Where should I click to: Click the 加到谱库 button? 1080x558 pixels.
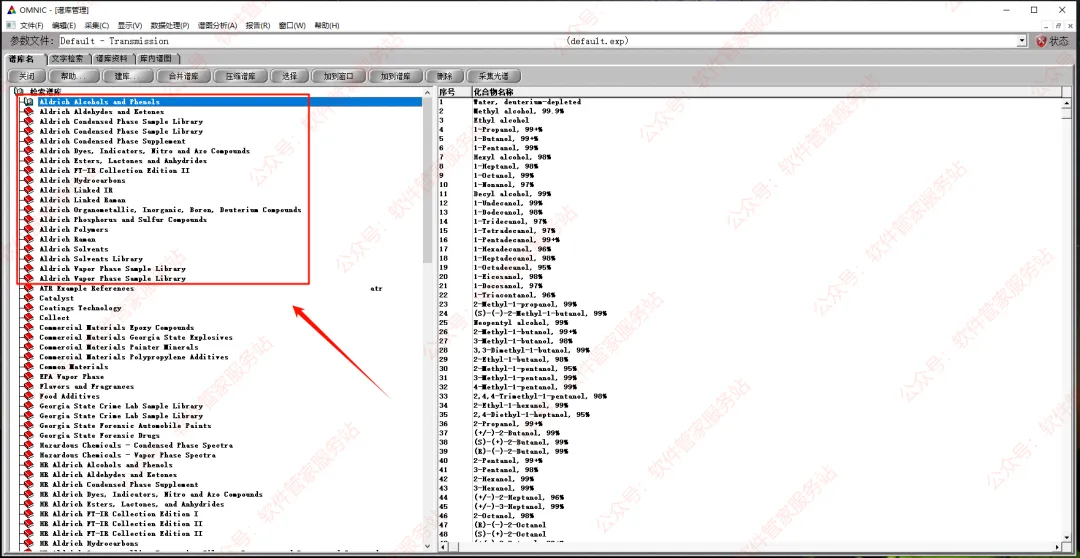(x=395, y=76)
